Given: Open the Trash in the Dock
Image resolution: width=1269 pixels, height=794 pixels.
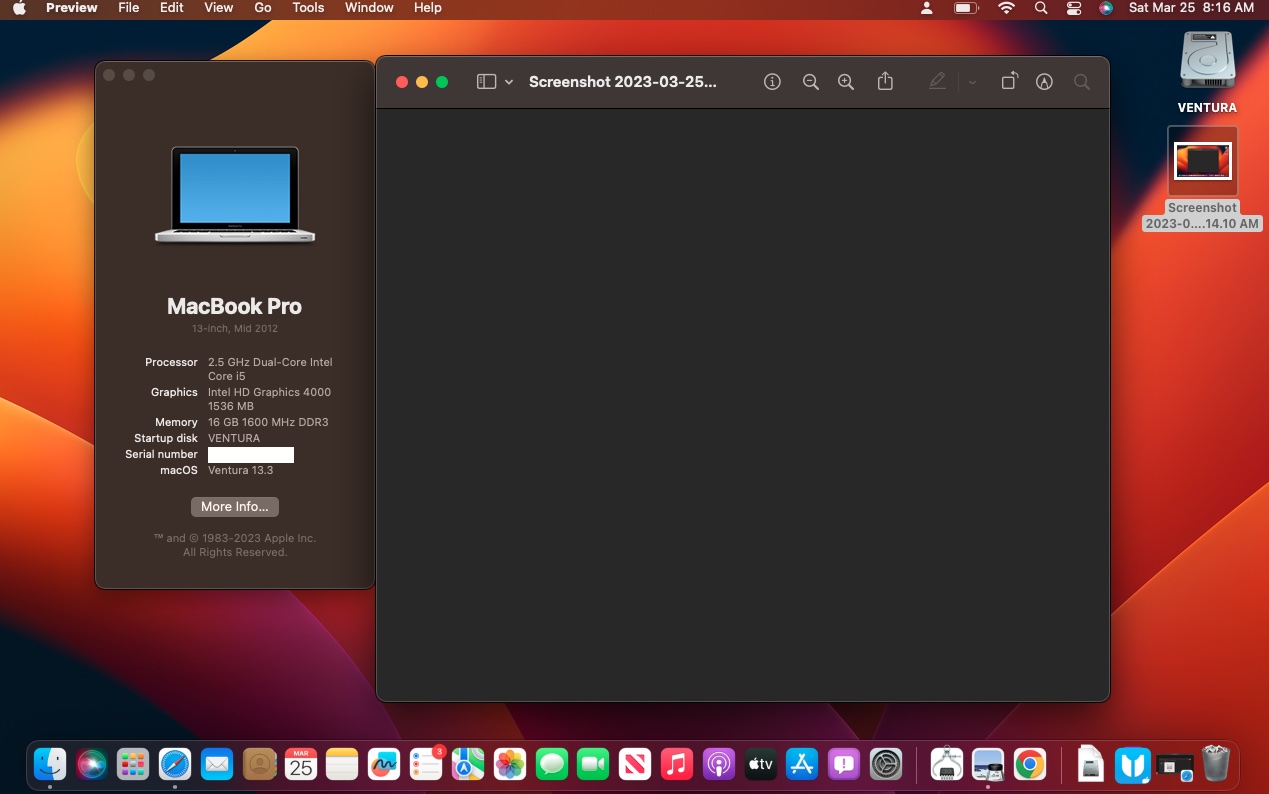Looking at the screenshot, I should [x=1216, y=765].
